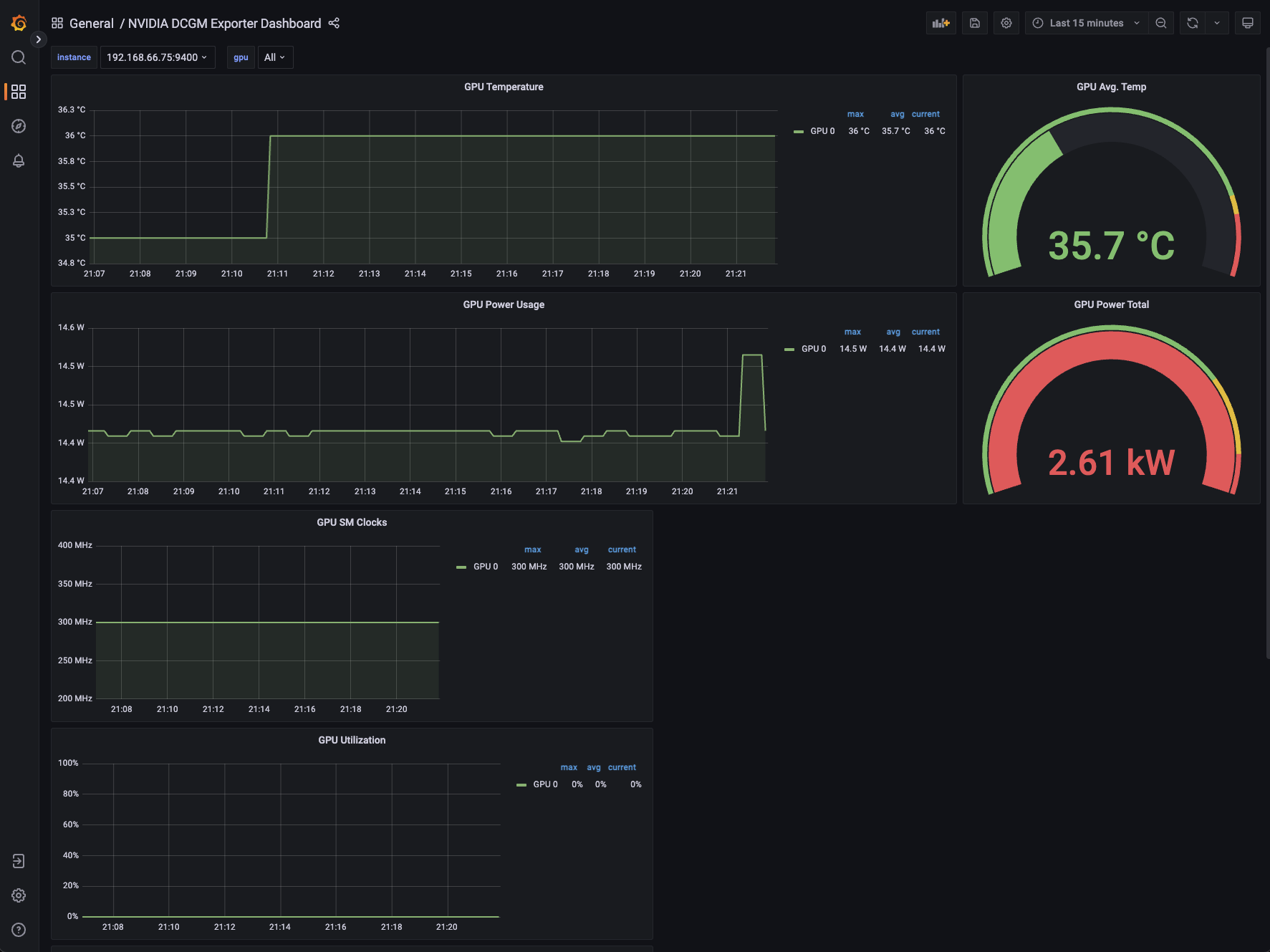Open the GPU Temperature panel title menu
The width and height of the screenshot is (1270, 952).
tap(503, 87)
